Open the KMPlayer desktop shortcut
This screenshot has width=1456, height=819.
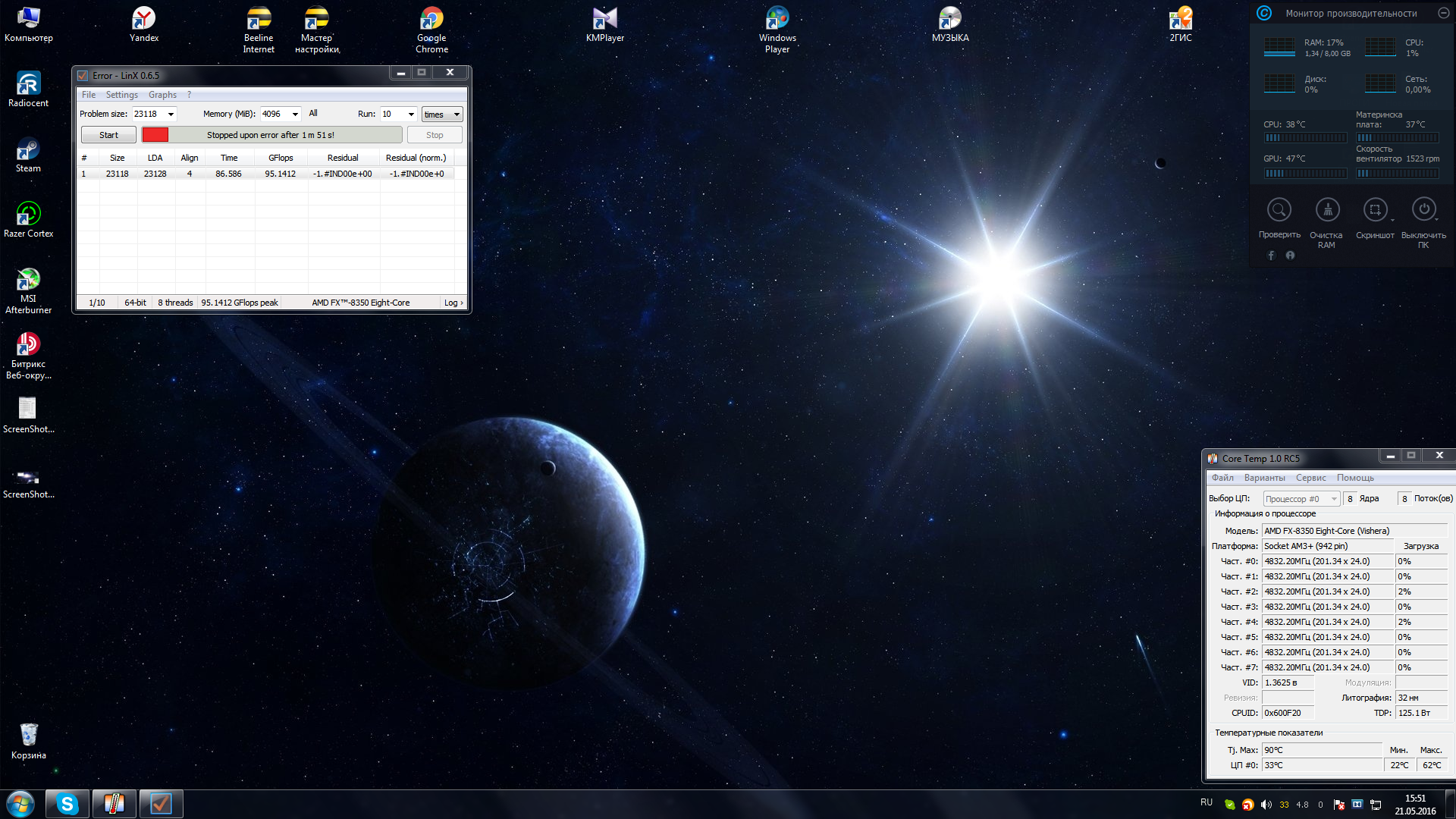[604, 20]
